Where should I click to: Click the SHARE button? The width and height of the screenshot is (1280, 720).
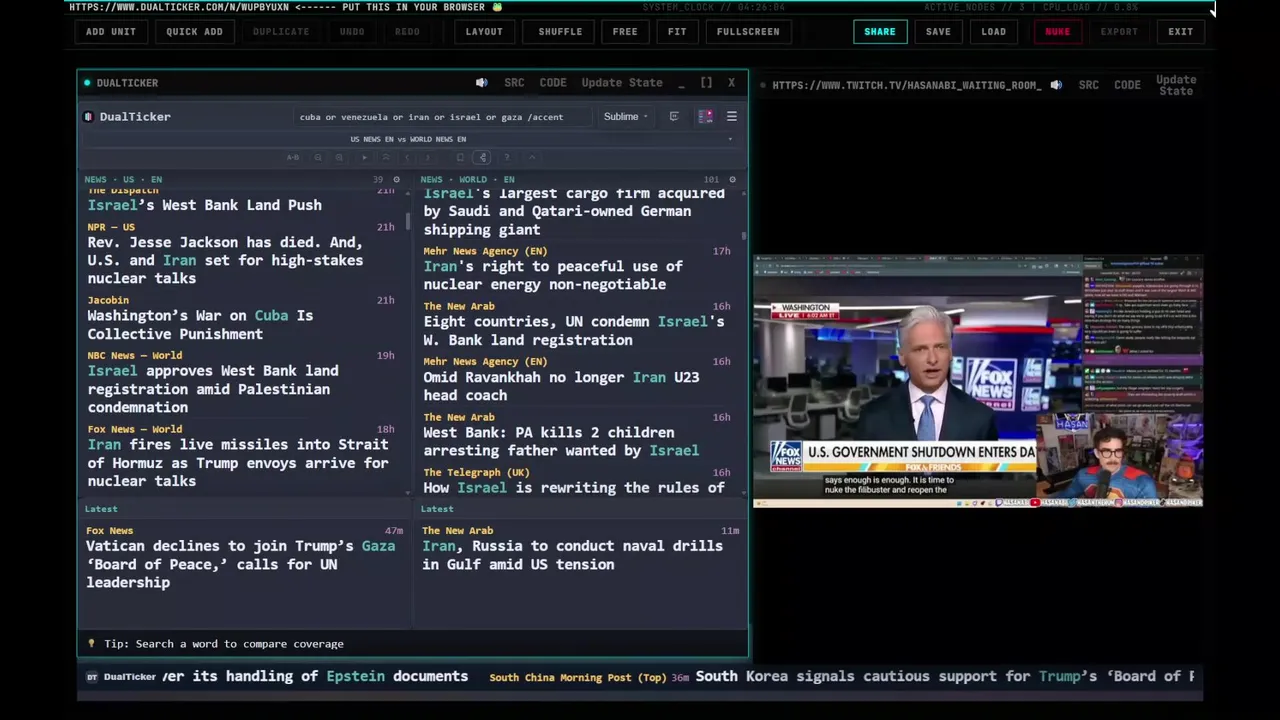[880, 31]
